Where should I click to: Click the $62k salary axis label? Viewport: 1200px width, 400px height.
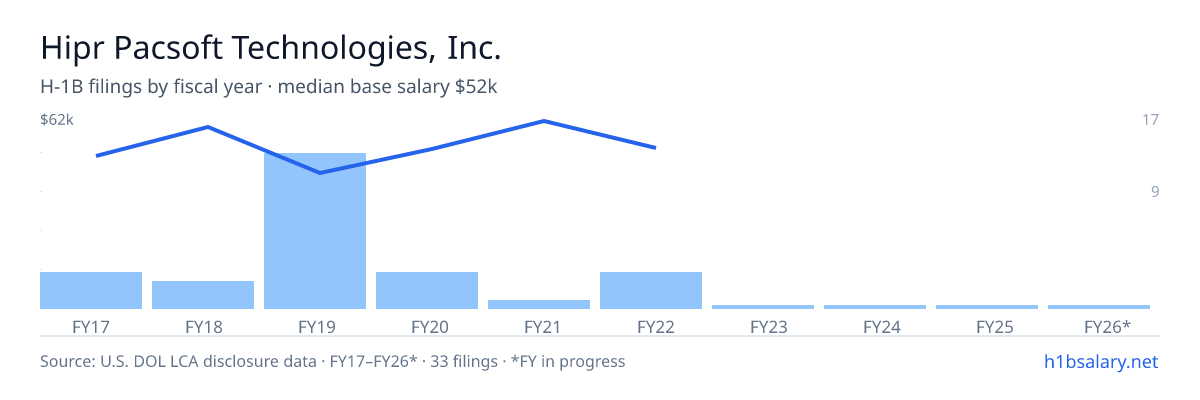(x=57, y=120)
